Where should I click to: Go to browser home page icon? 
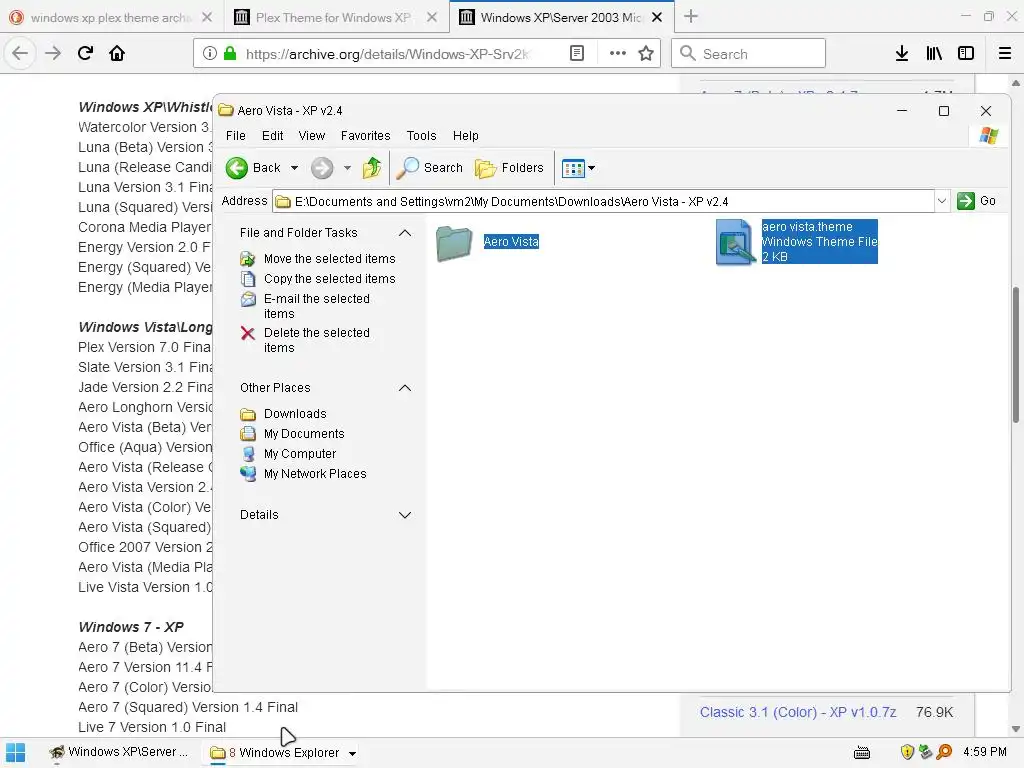point(117,54)
